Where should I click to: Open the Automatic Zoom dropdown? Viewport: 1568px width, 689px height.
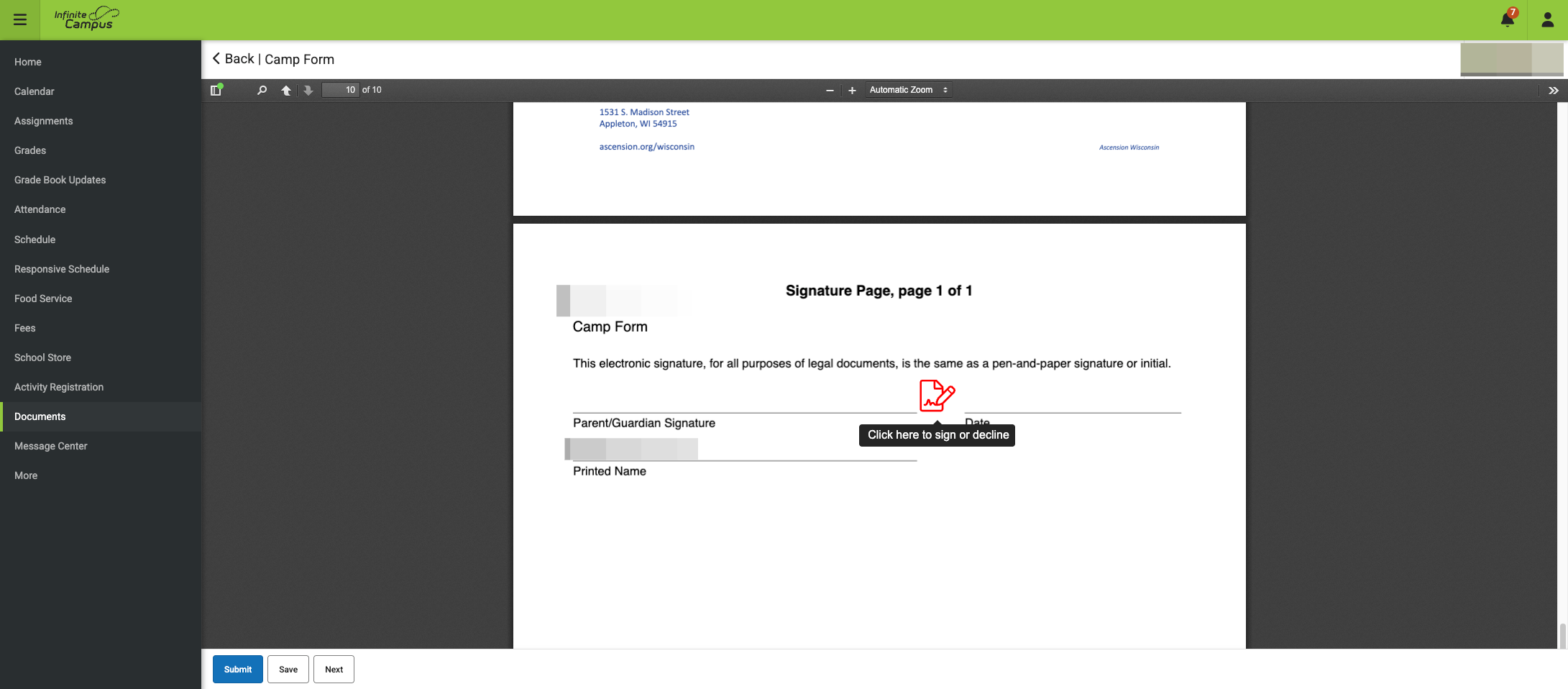tap(909, 90)
